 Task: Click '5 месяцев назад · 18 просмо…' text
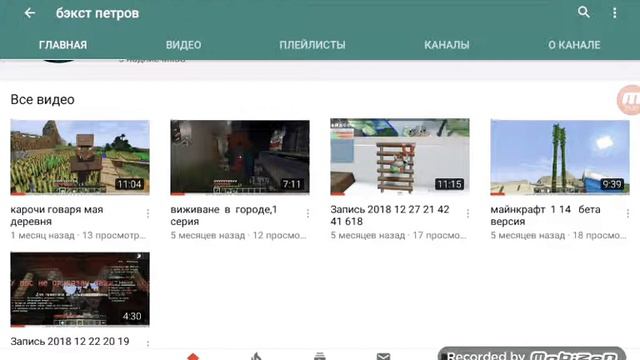point(558,236)
